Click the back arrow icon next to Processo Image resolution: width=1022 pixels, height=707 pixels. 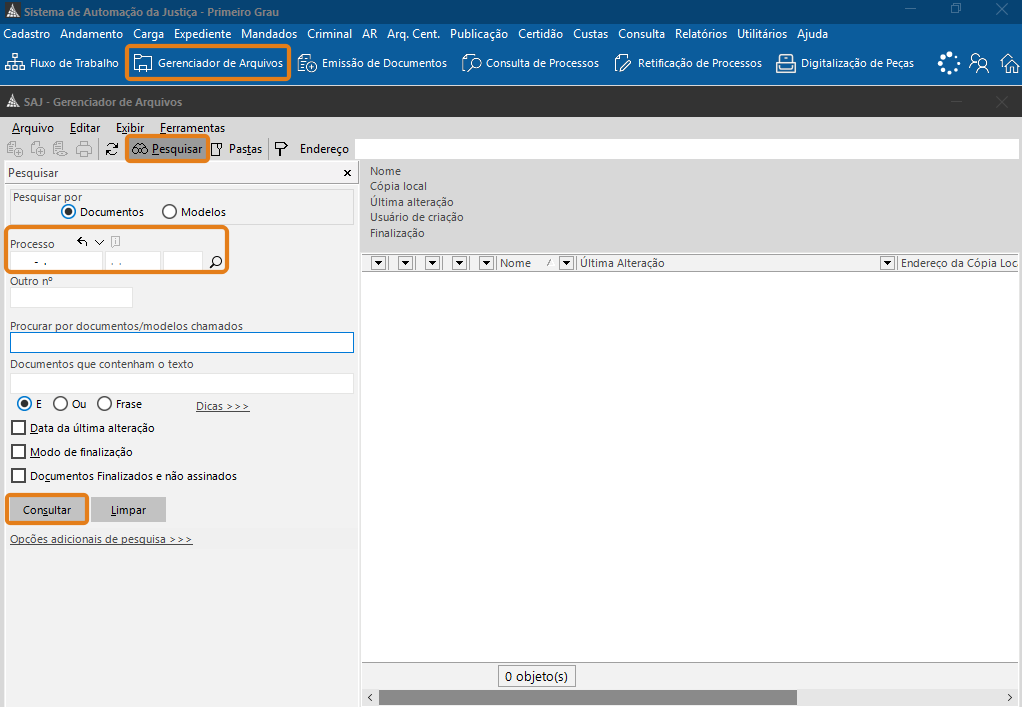[82, 242]
